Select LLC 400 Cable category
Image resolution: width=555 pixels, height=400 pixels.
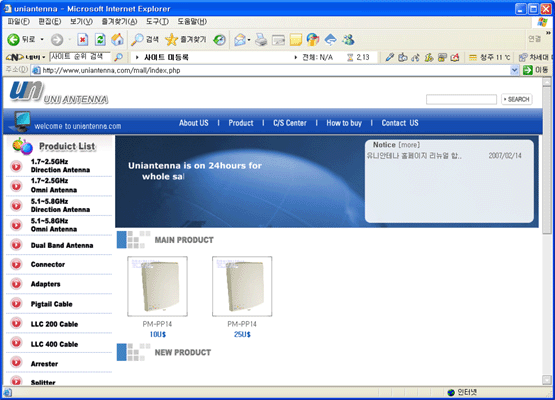pyautogui.click(x=54, y=344)
